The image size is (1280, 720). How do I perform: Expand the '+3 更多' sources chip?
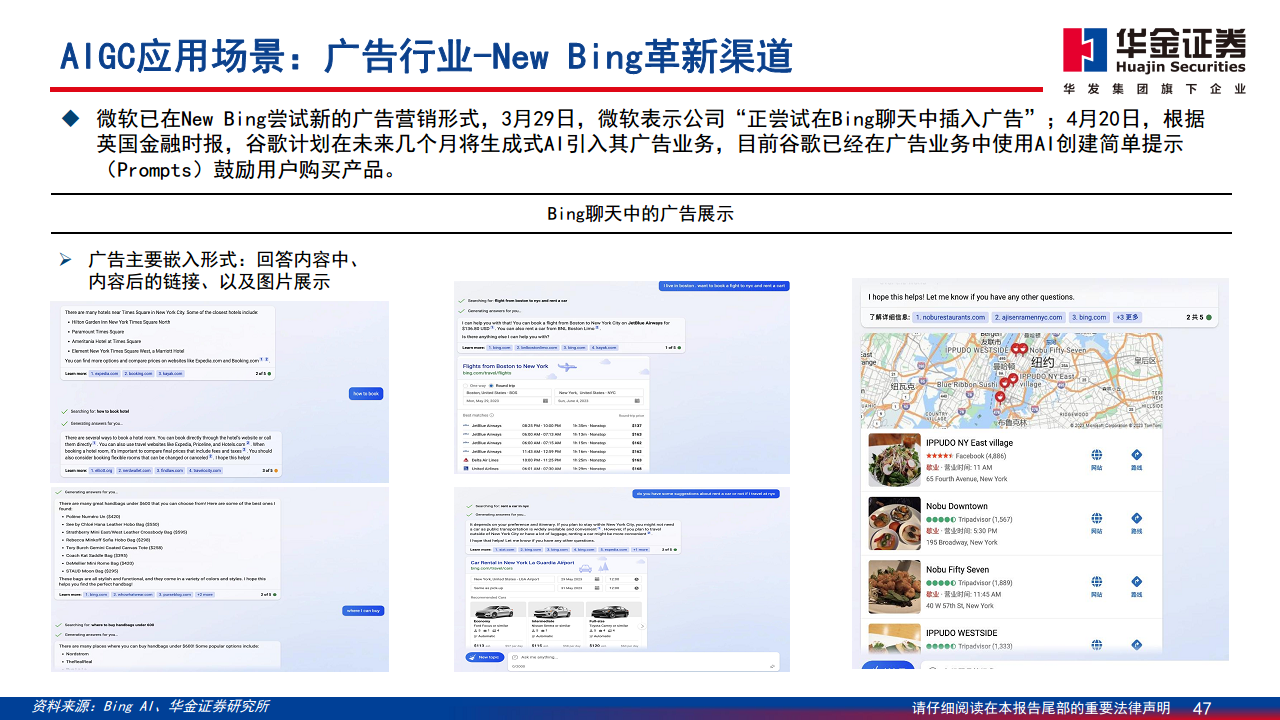coord(1127,317)
